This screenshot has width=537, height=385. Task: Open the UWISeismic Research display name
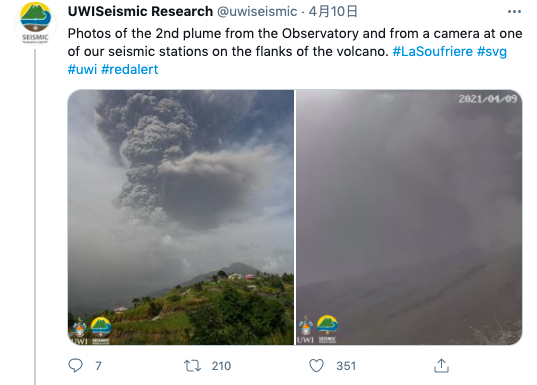(x=140, y=11)
